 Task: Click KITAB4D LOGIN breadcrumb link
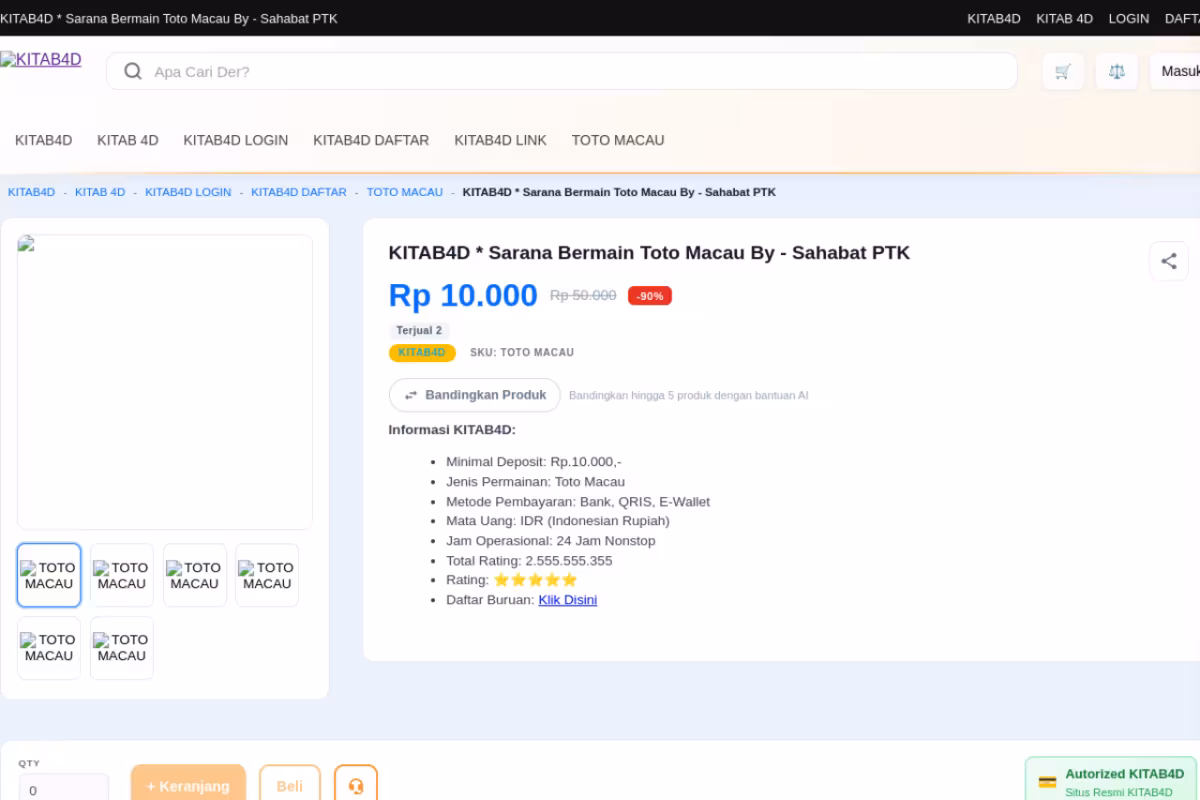point(188,192)
